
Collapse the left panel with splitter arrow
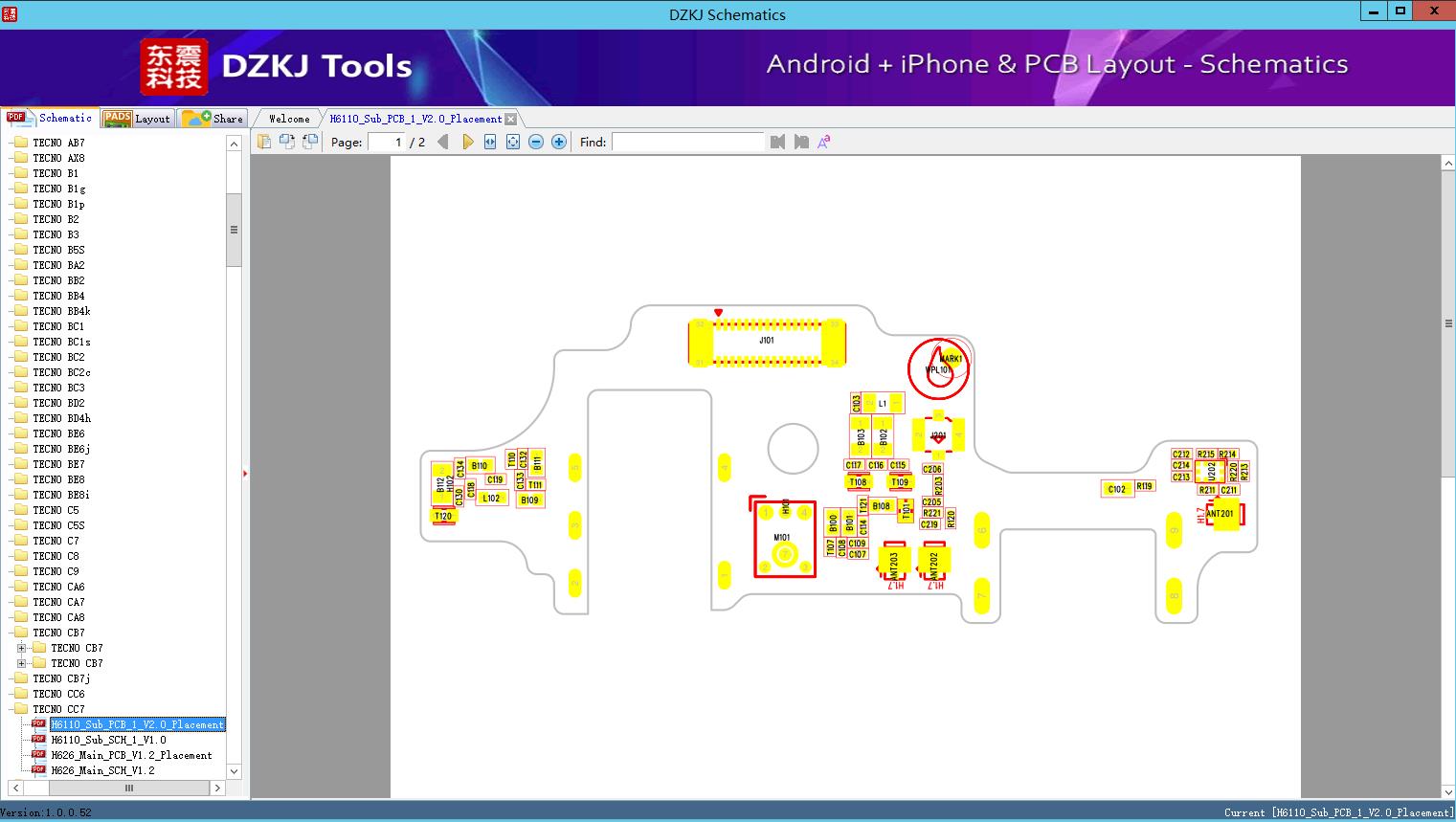tap(245, 473)
